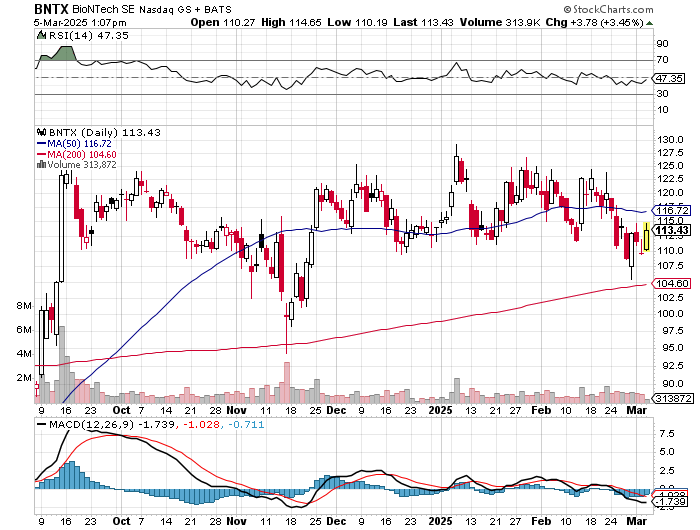
Task: Click the 130.0 price axis label
Action: click(x=670, y=140)
